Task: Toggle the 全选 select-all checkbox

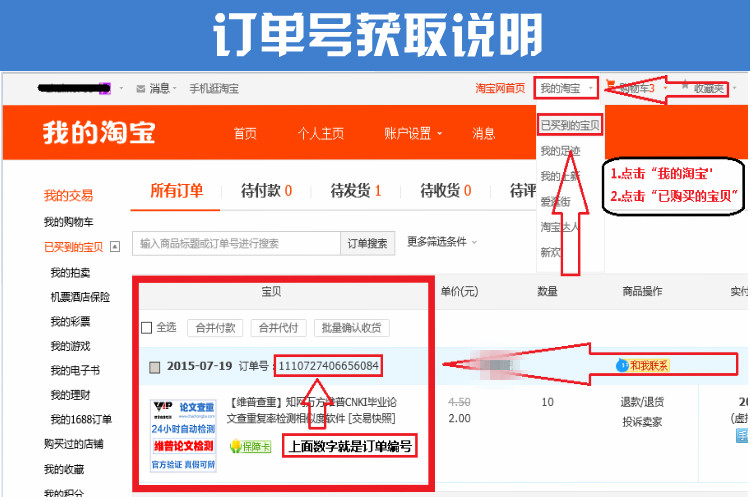Action: click(147, 328)
